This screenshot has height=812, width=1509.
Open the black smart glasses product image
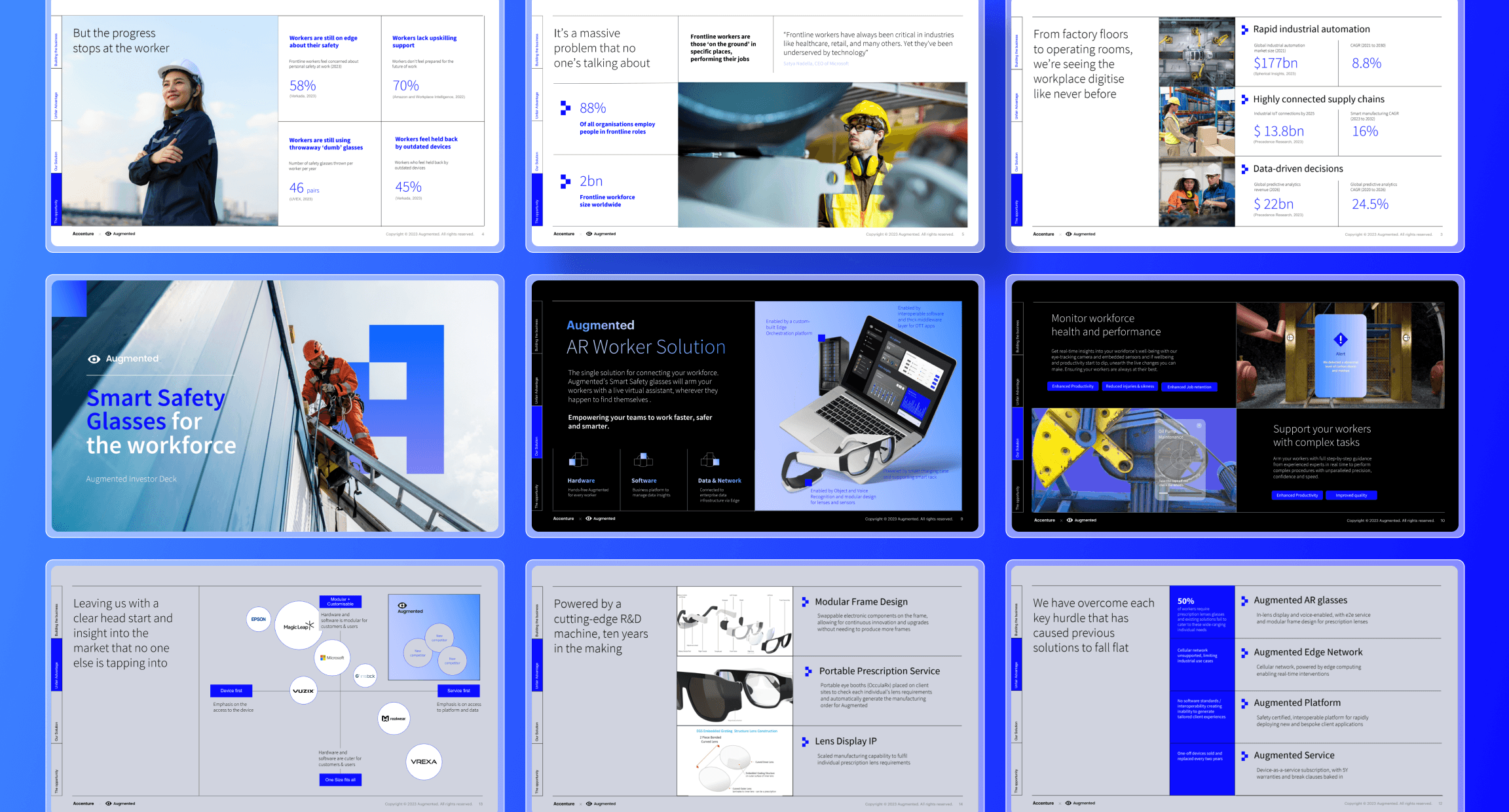click(x=735, y=691)
